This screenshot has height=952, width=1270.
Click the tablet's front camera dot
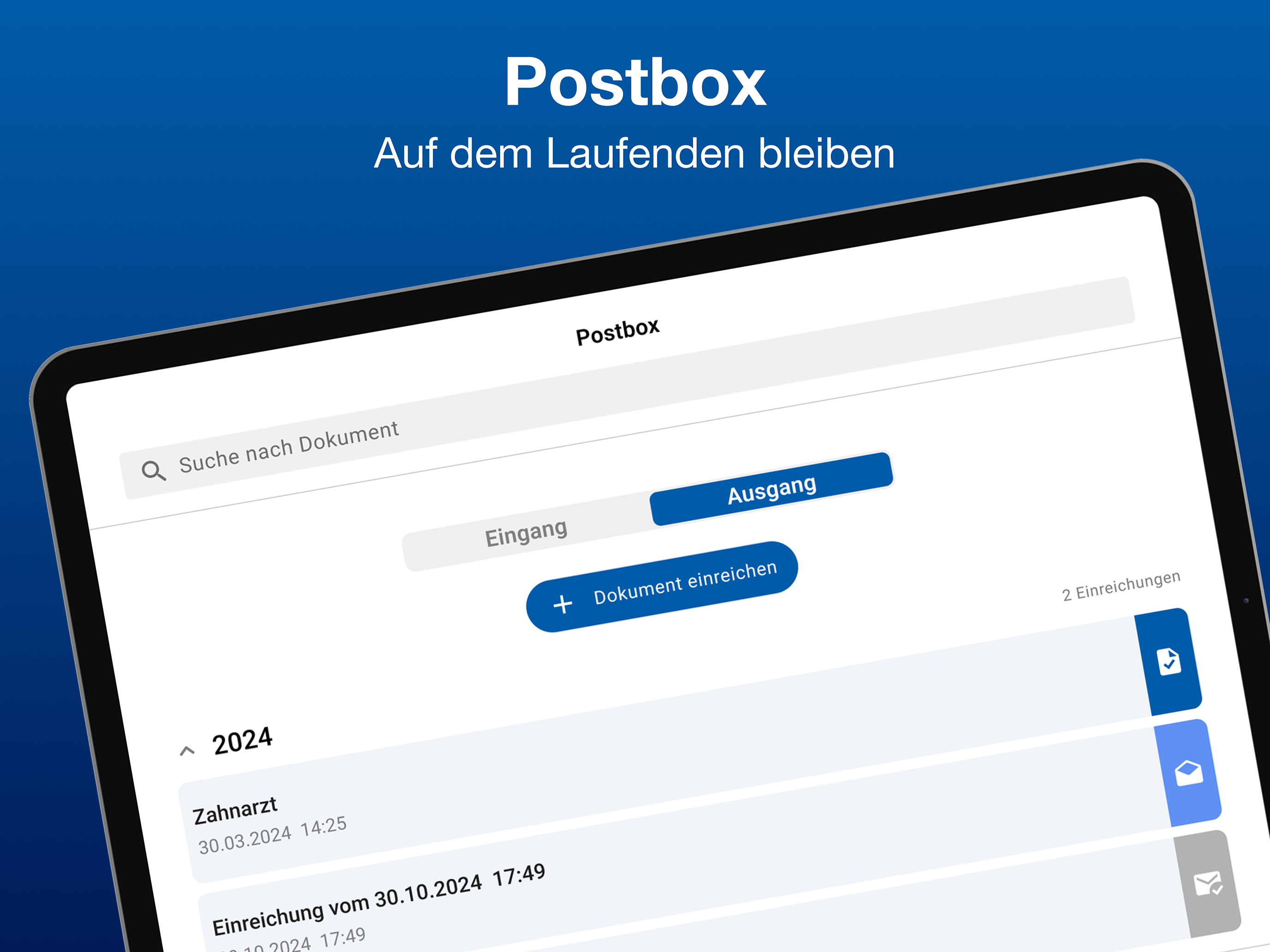tap(1246, 601)
